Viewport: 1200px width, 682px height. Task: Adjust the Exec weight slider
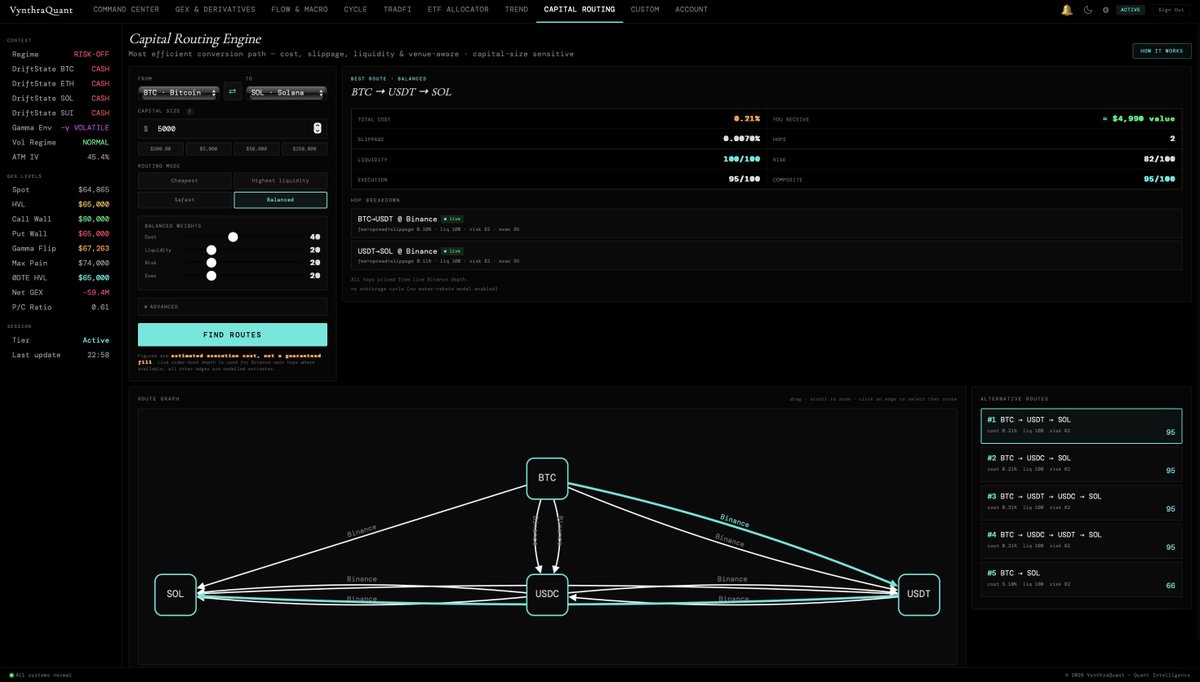pyautogui.click(x=211, y=275)
